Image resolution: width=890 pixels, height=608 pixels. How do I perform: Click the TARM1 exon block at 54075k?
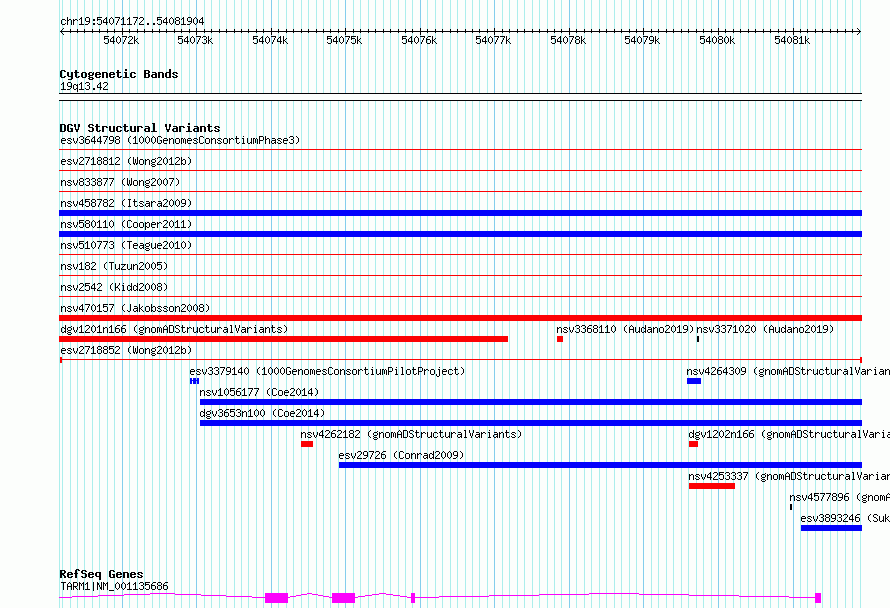(x=343, y=598)
